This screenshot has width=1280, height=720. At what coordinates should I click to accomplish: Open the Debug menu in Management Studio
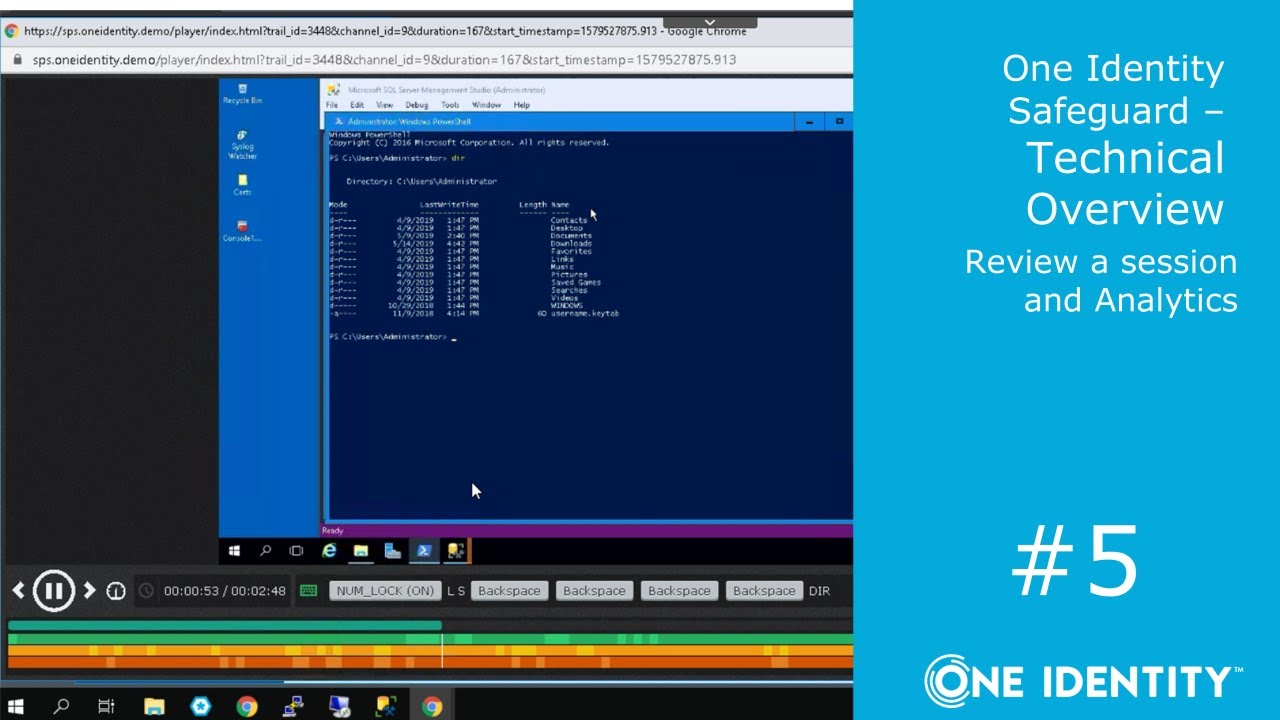(x=416, y=105)
